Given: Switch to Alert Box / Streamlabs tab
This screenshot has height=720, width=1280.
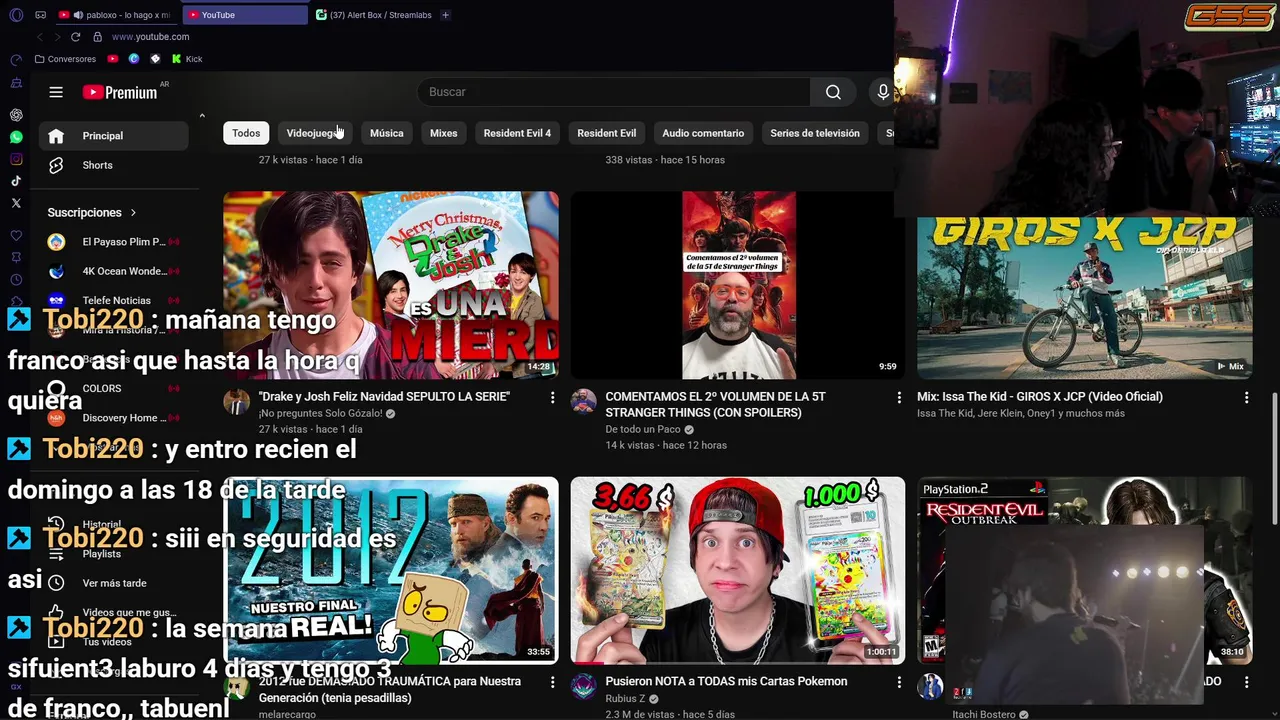Looking at the screenshot, I should 373,15.
